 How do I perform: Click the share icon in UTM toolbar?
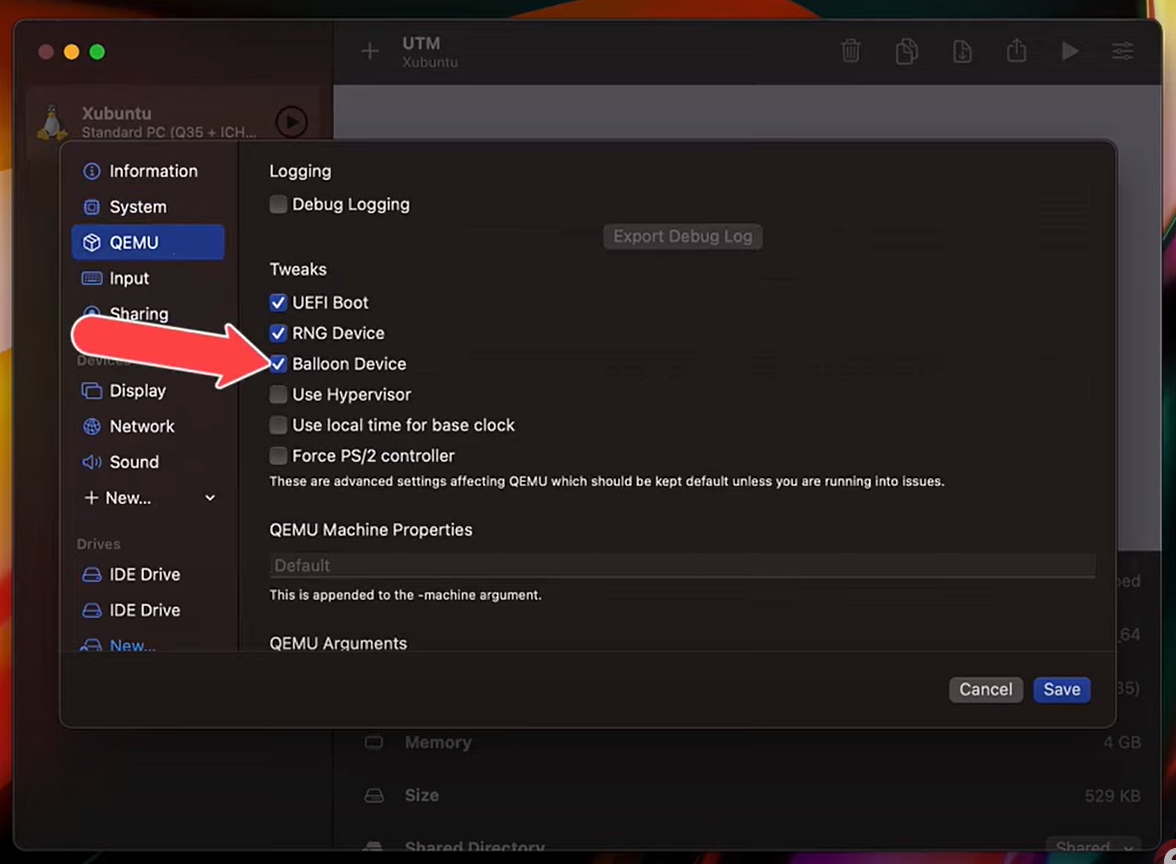coord(1016,51)
